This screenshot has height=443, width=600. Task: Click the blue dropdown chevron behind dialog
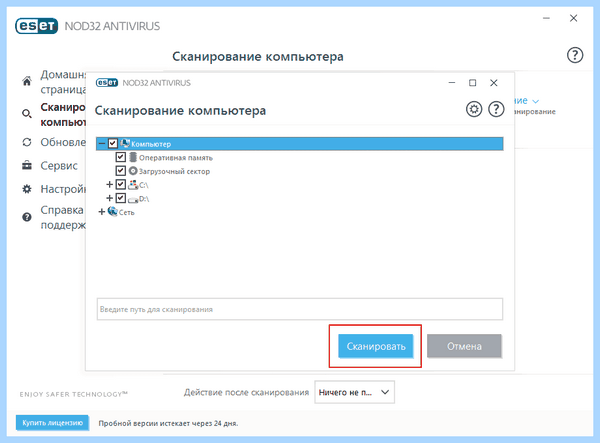pos(536,101)
